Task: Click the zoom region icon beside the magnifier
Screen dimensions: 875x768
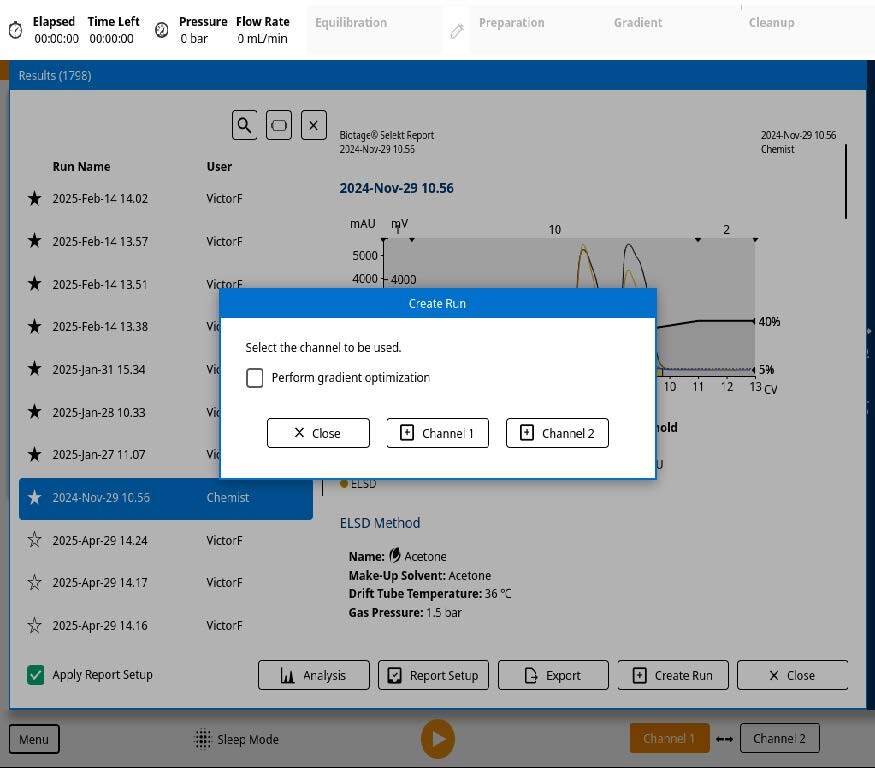Action: tap(279, 125)
